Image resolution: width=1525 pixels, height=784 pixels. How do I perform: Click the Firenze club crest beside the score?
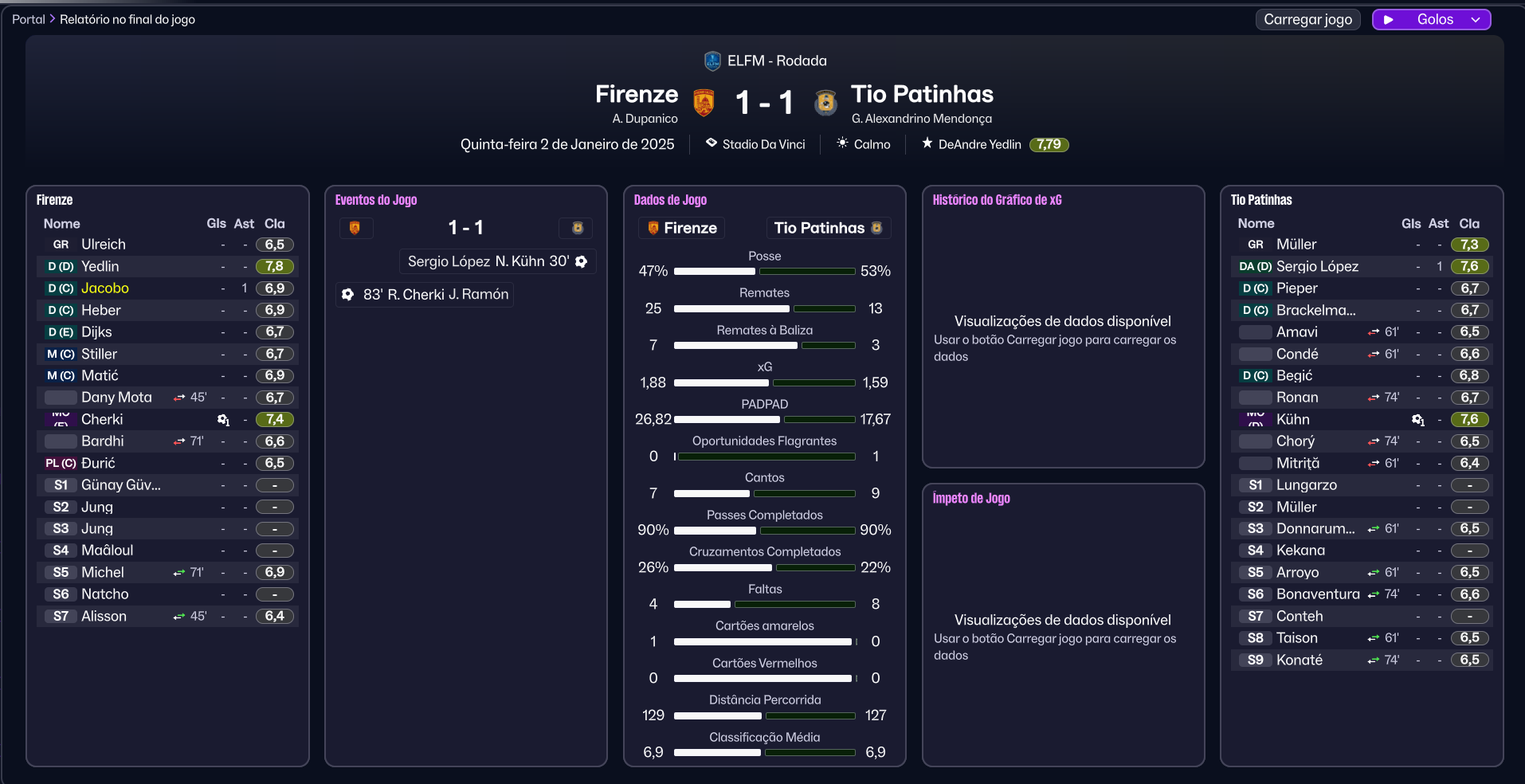704,102
